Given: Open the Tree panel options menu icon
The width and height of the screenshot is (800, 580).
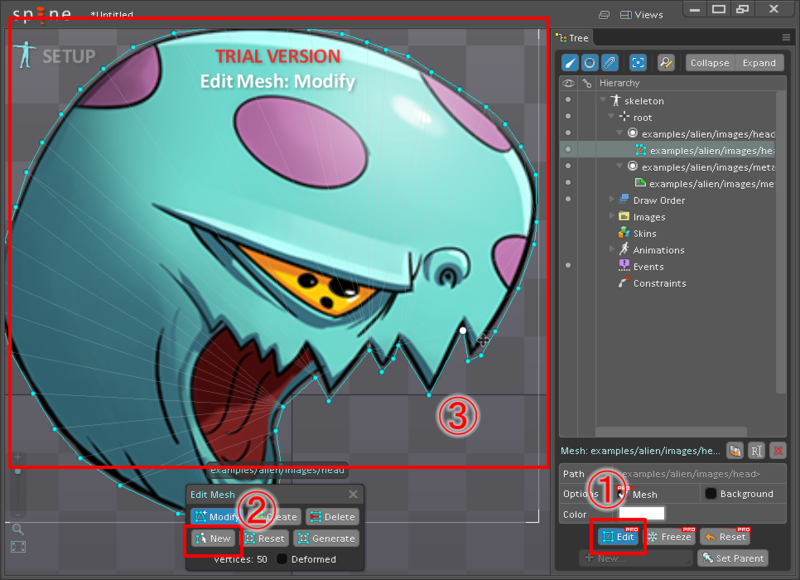Looking at the screenshot, I should point(786,37).
